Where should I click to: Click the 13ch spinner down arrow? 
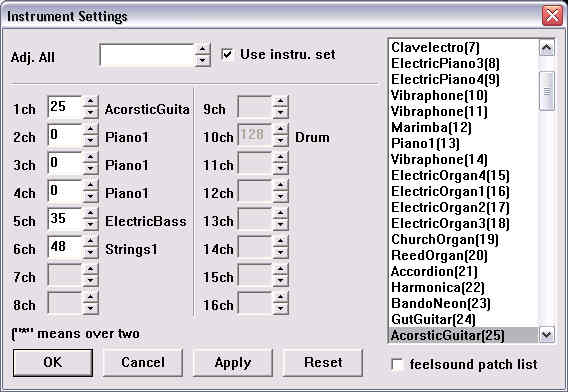[x=281, y=224]
